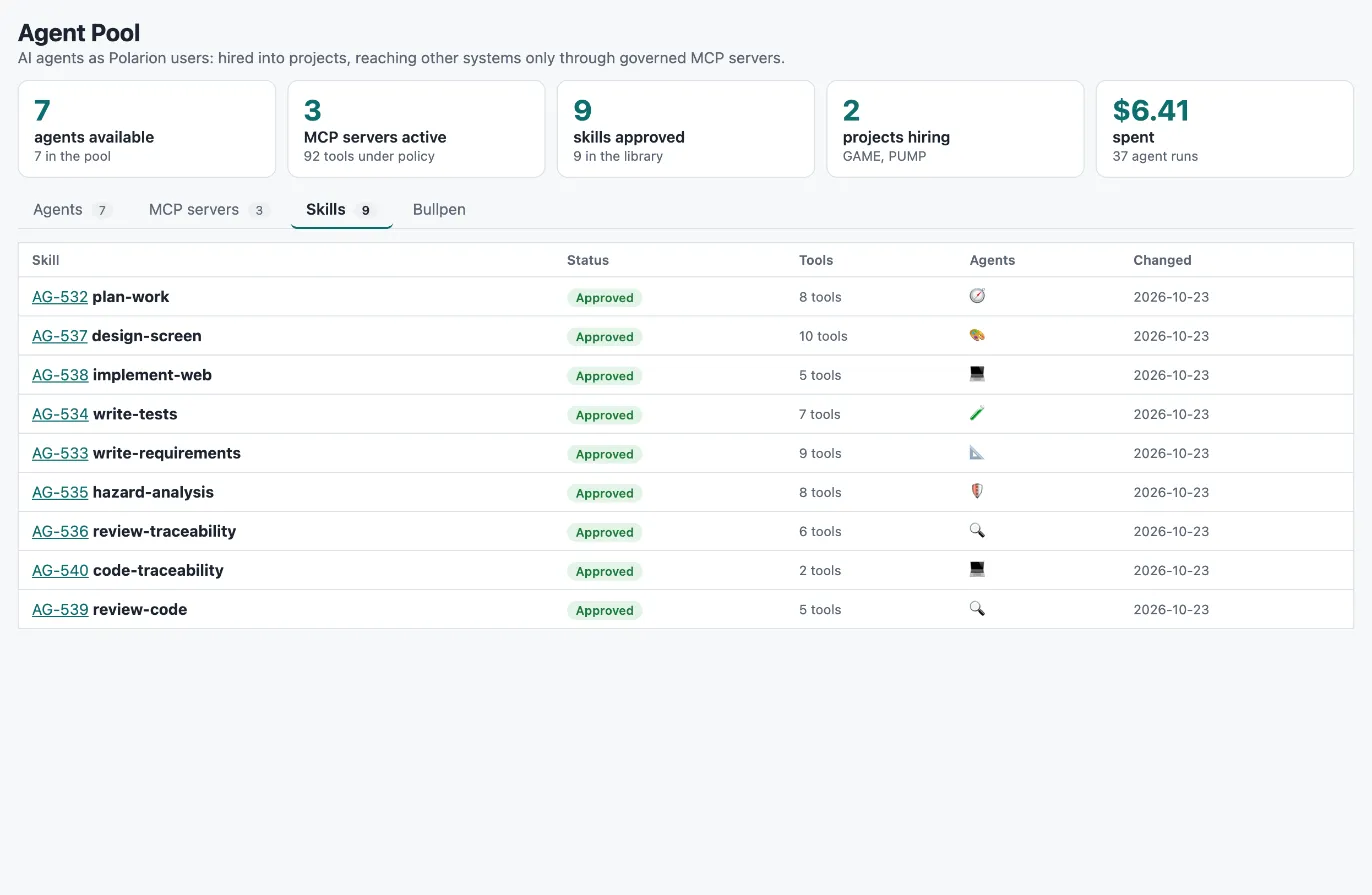1372x895 pixels.
Task: Open skill link AG-540
Action: tap(60, 570)
